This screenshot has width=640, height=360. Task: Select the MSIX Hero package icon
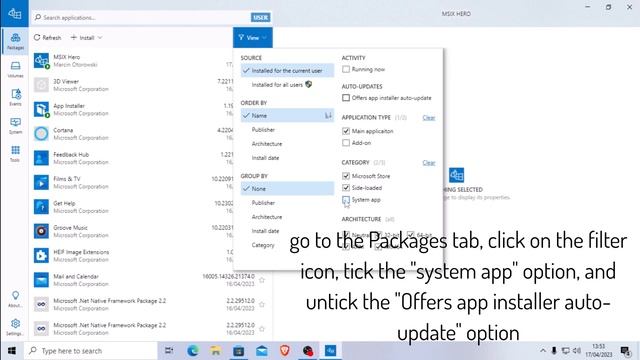click(41, 60)
